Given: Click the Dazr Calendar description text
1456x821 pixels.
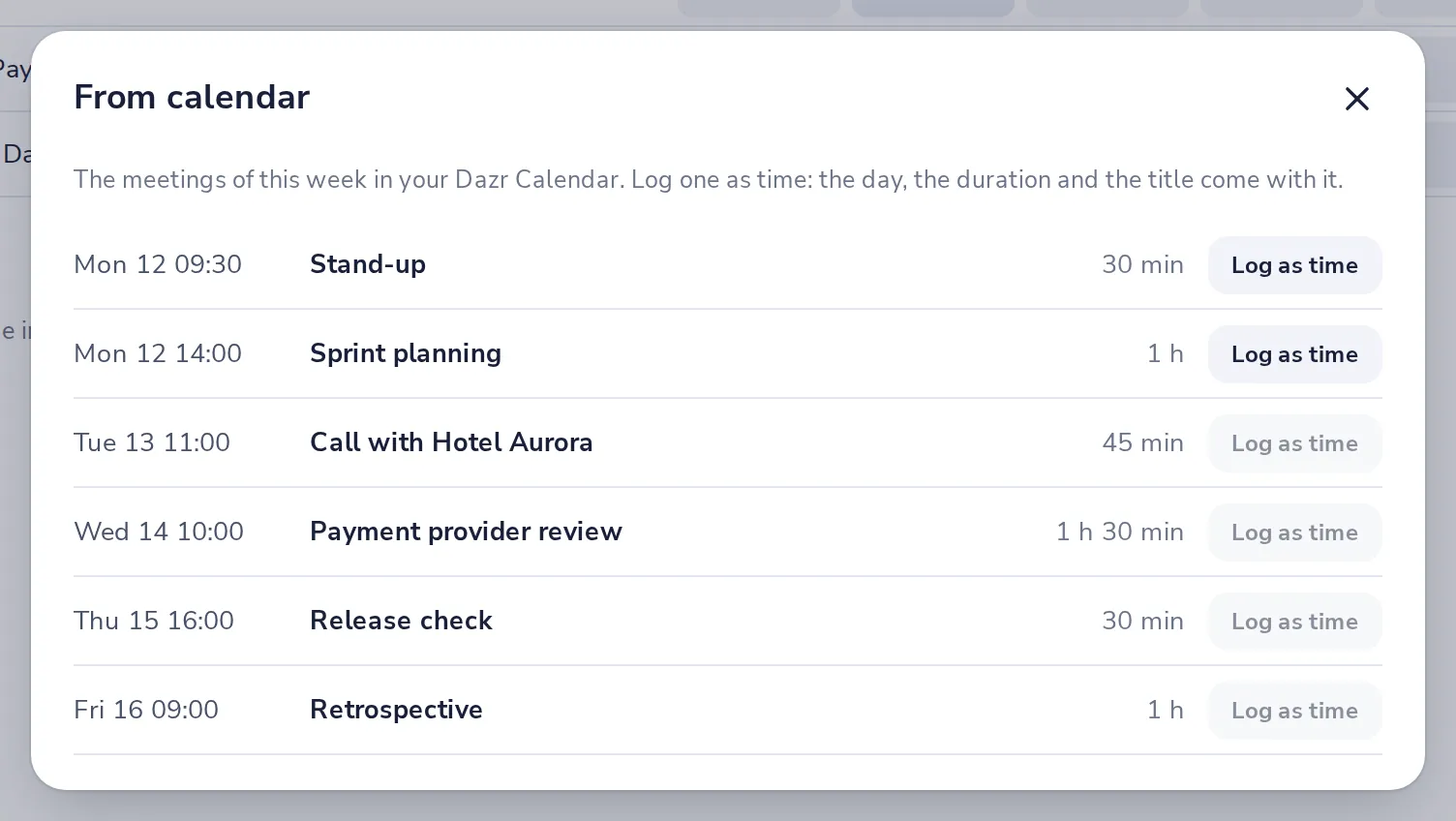Looking at the screenshot, I should coord(709,179).
